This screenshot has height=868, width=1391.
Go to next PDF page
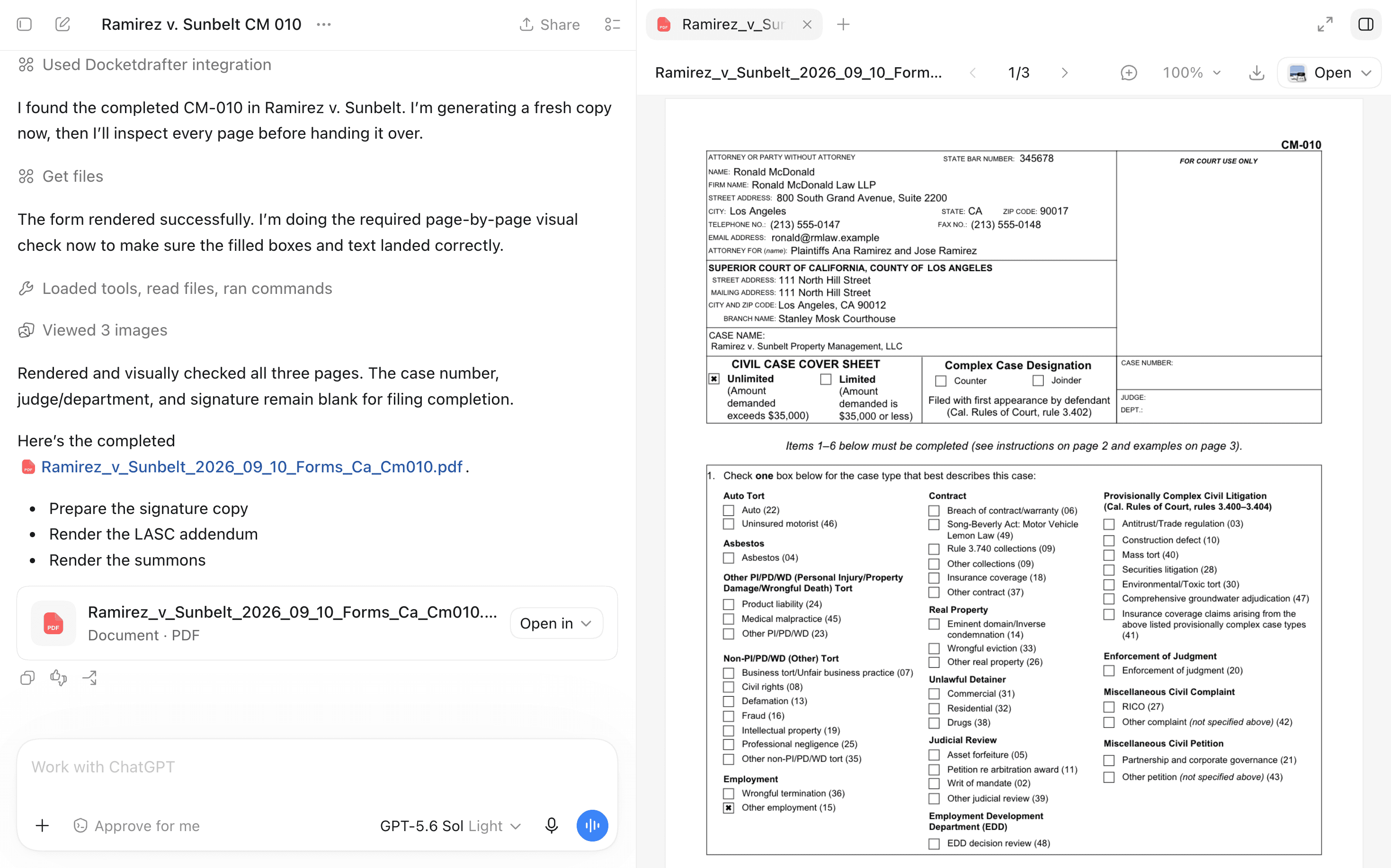[x=1064, y=73]
